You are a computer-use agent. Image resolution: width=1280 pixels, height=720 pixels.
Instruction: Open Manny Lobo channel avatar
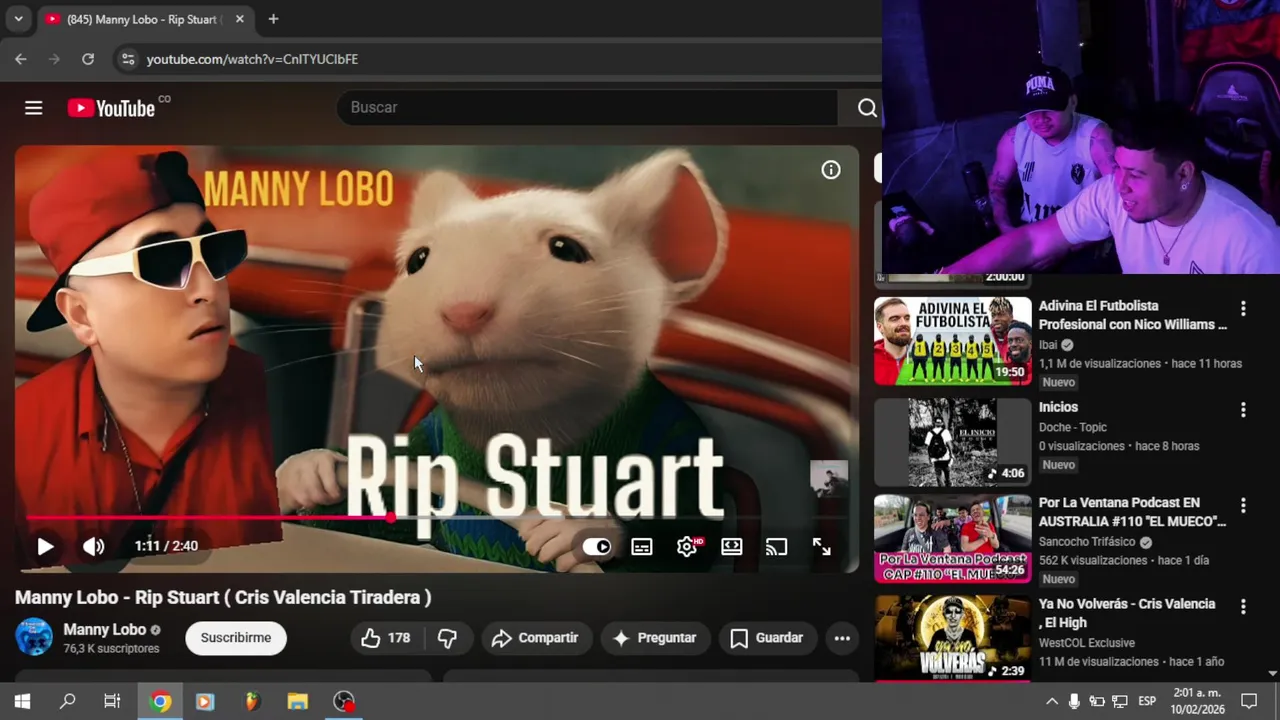point(34,638)
